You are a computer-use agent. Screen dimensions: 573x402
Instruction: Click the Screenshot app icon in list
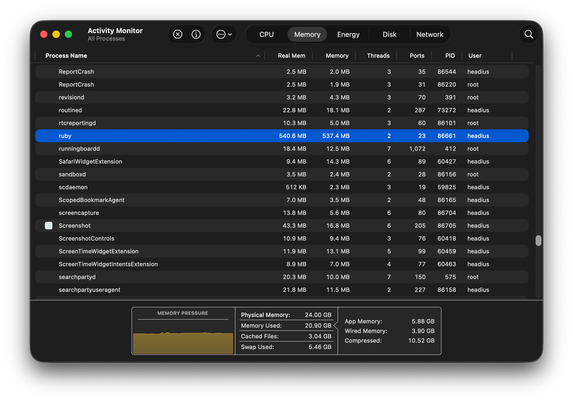[48, 226]
